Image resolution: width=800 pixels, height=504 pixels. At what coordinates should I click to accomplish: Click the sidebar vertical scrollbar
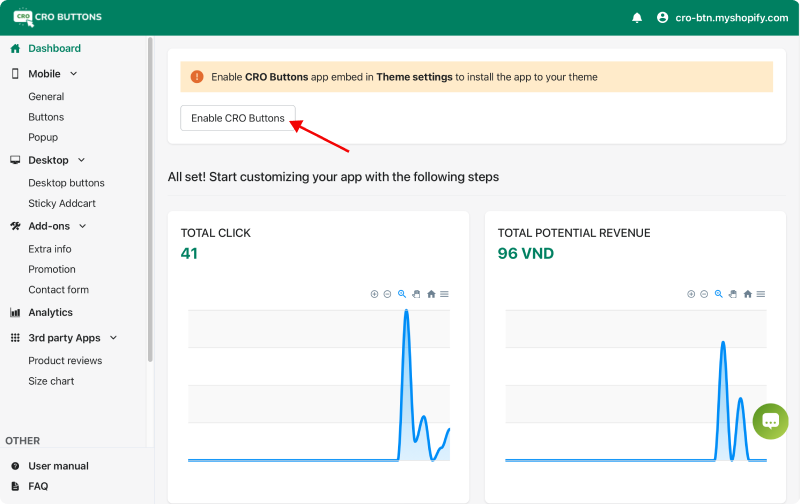pyautogui.click(x=151, y=200)
